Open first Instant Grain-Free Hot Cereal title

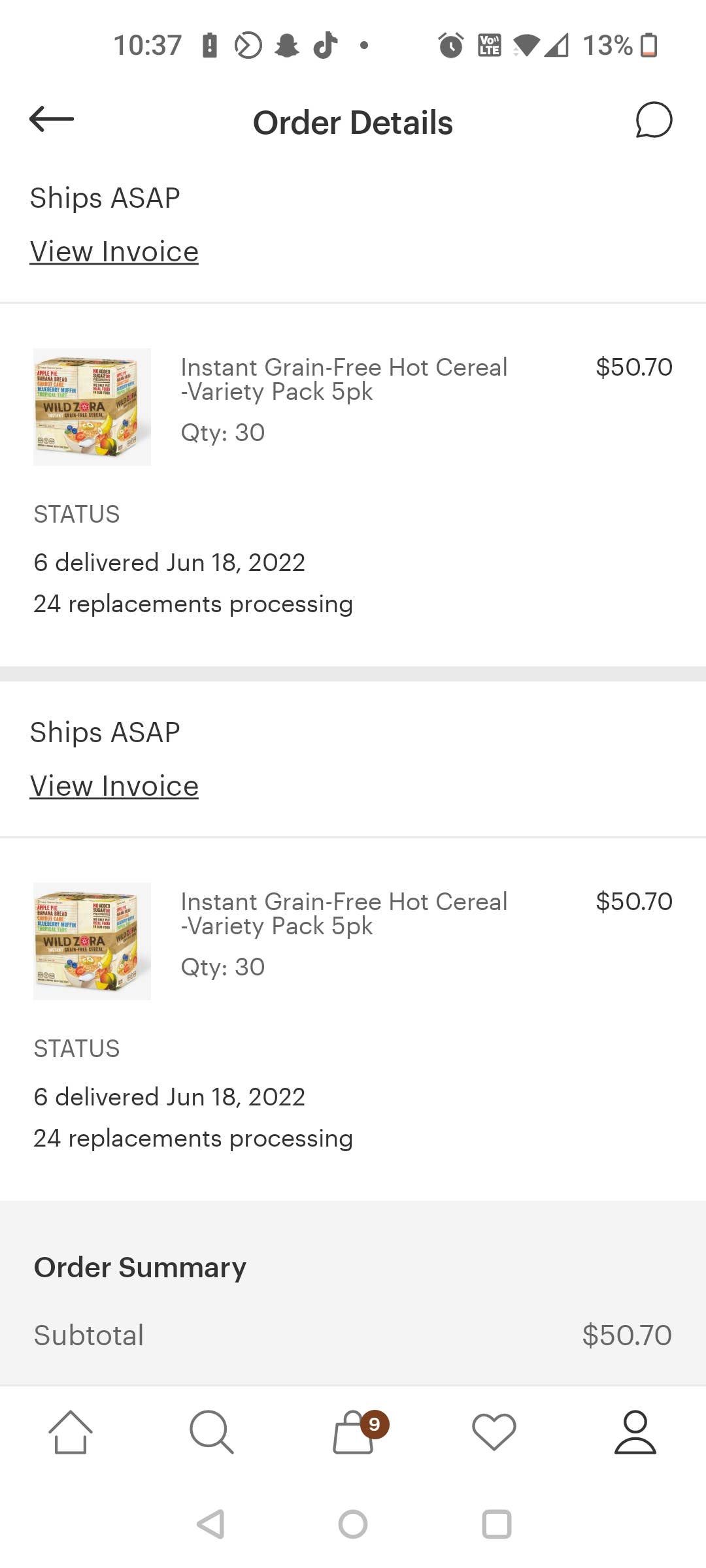pyautogui.click(x=344, y=379)
